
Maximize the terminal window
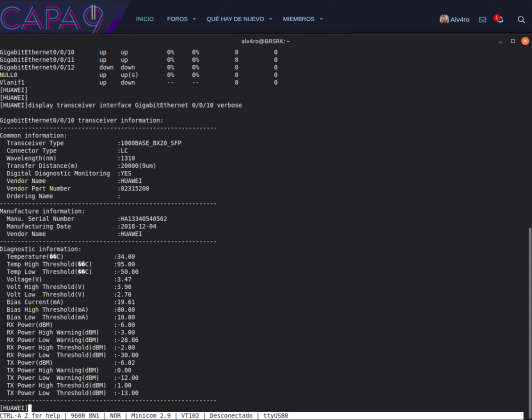pos(513,41)
